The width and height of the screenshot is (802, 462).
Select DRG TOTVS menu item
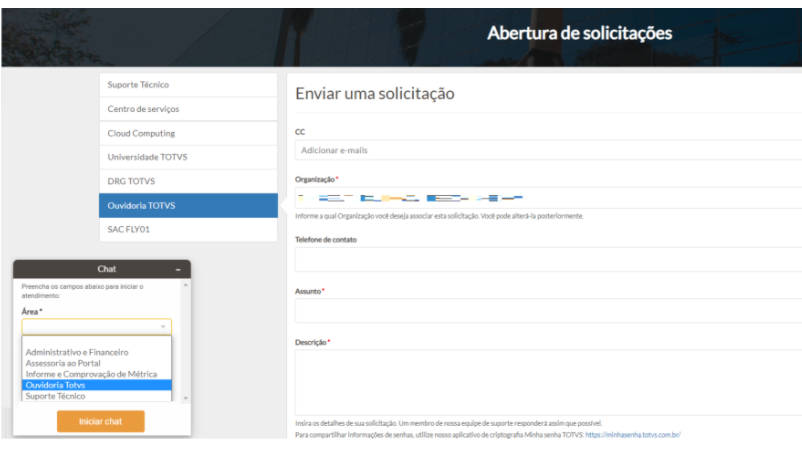click(188, 181)
